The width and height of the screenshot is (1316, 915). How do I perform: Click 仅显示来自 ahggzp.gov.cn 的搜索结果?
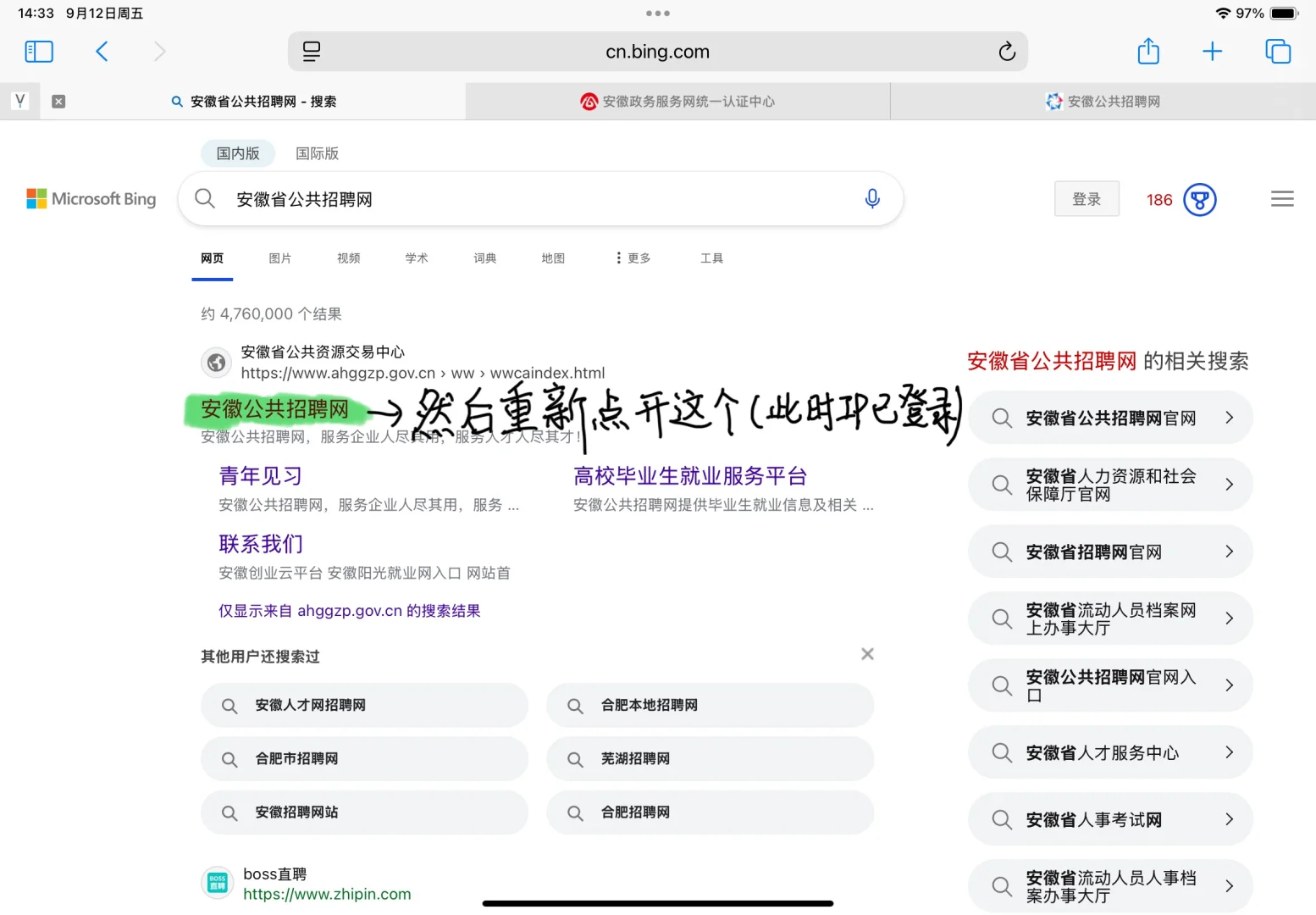(350, 611)
